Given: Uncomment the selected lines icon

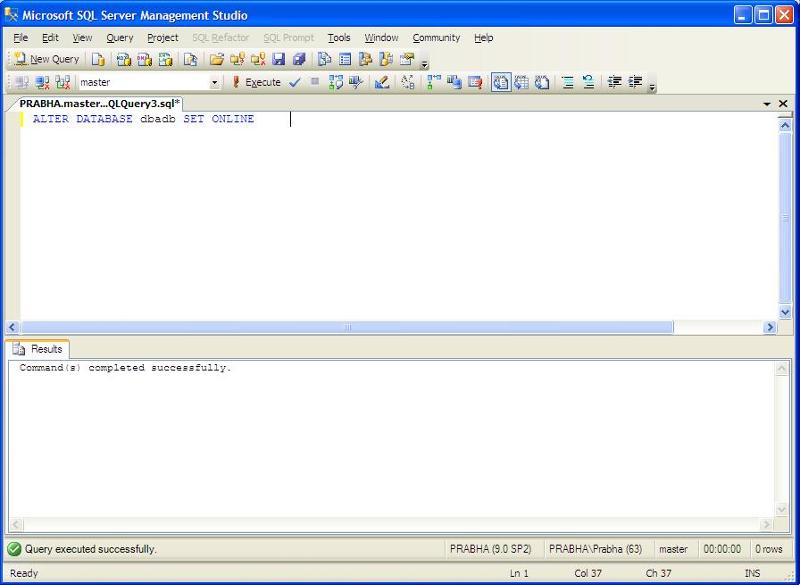Looking at the screenshot, I should pyautogui.click(x=588, y=83).
